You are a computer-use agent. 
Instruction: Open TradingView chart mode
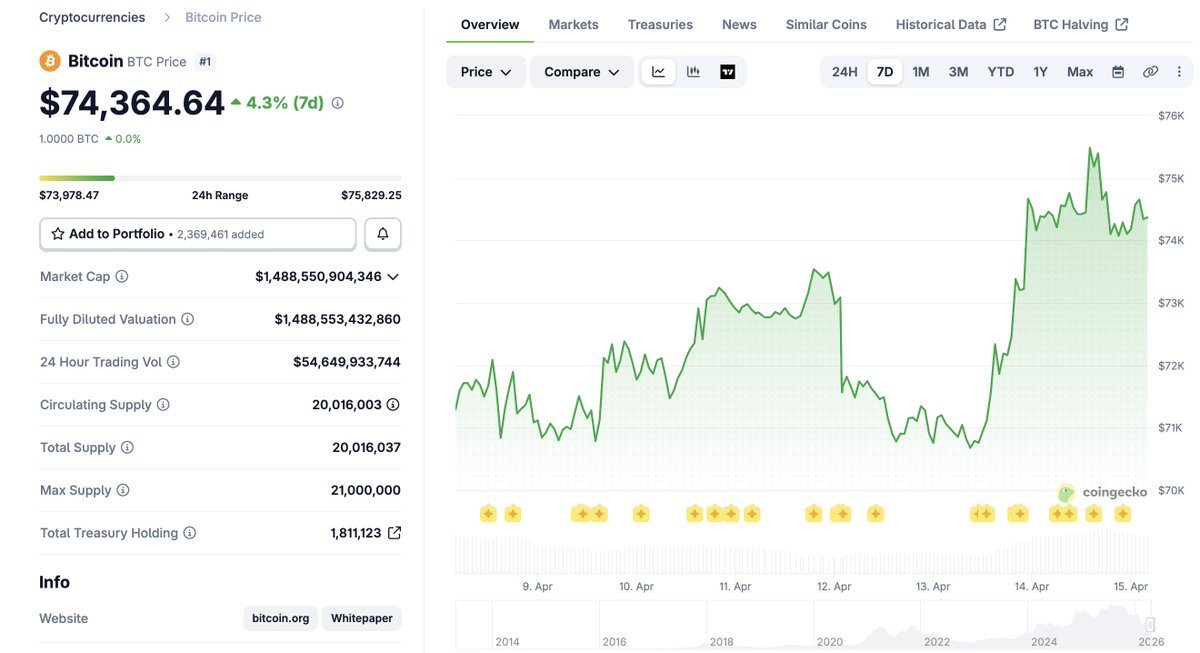(727, 72)
